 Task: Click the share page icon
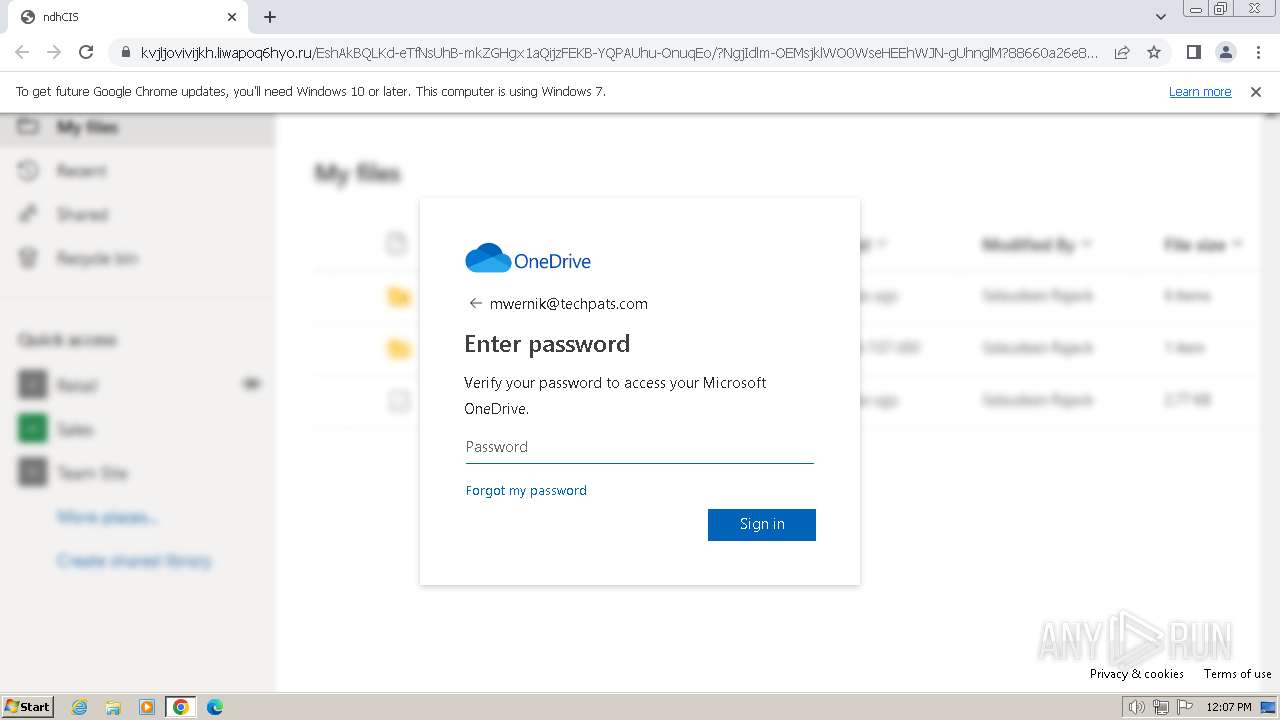(1122, 52)
